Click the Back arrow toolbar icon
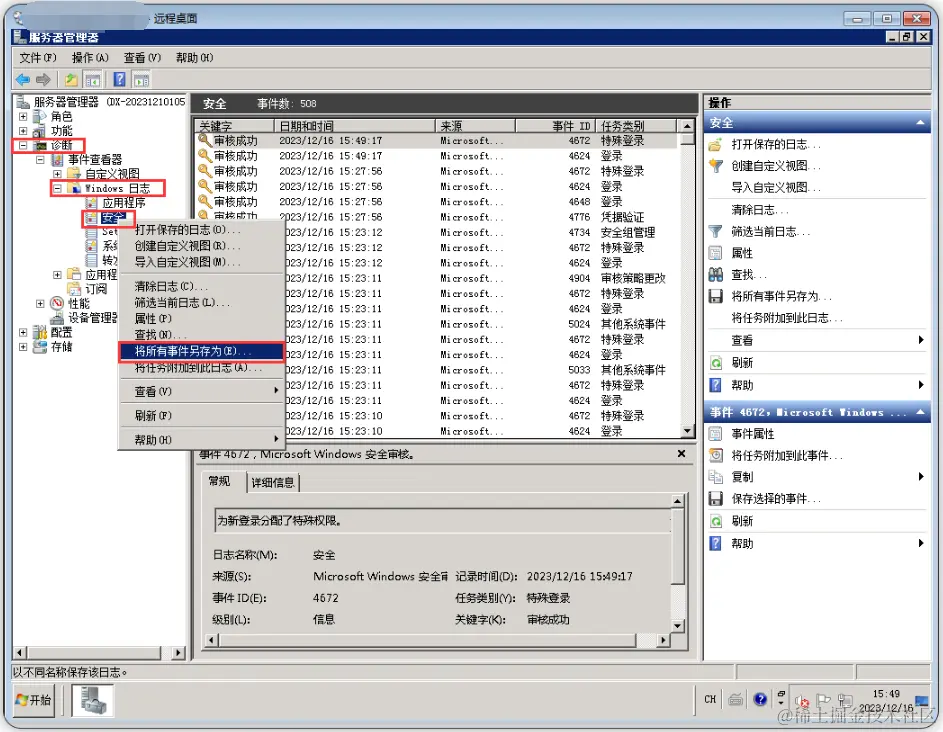943x732 pixels. pyautogui.click(x=23, y=79)
